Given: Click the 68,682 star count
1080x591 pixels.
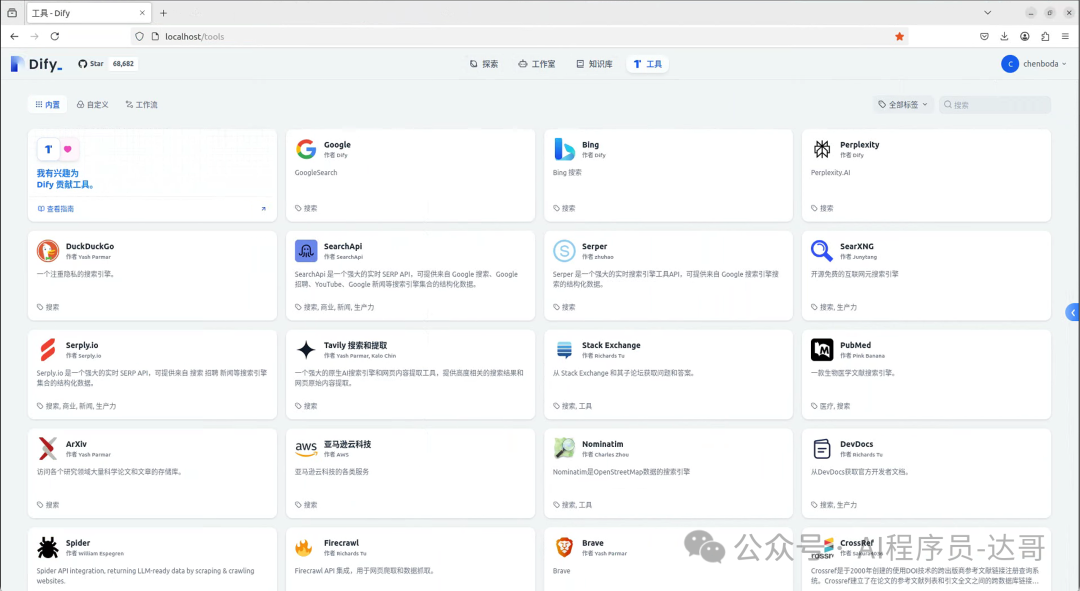Looking at the screenshot, I should [123, 64].
